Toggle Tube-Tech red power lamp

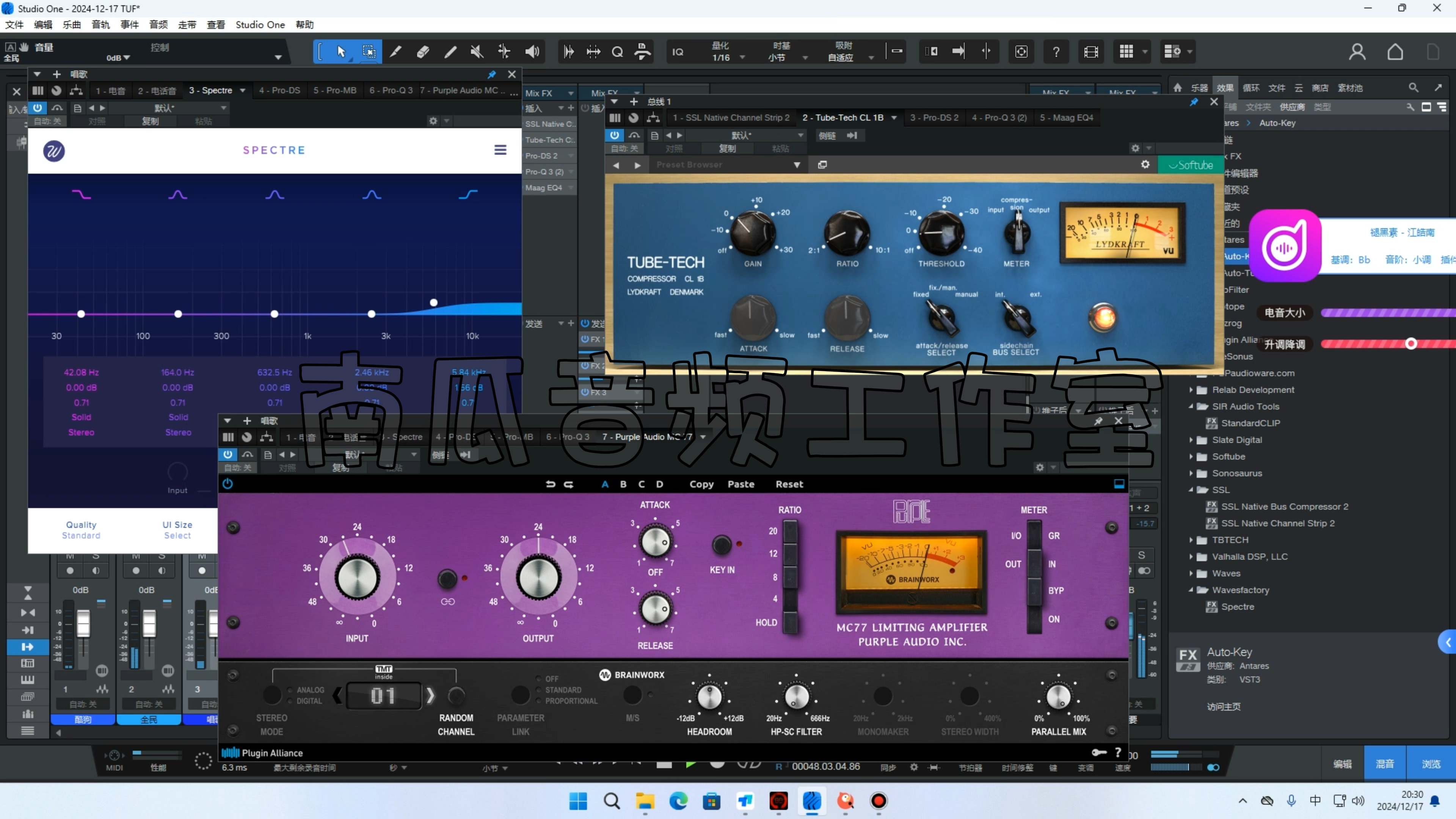point(1103,318)
